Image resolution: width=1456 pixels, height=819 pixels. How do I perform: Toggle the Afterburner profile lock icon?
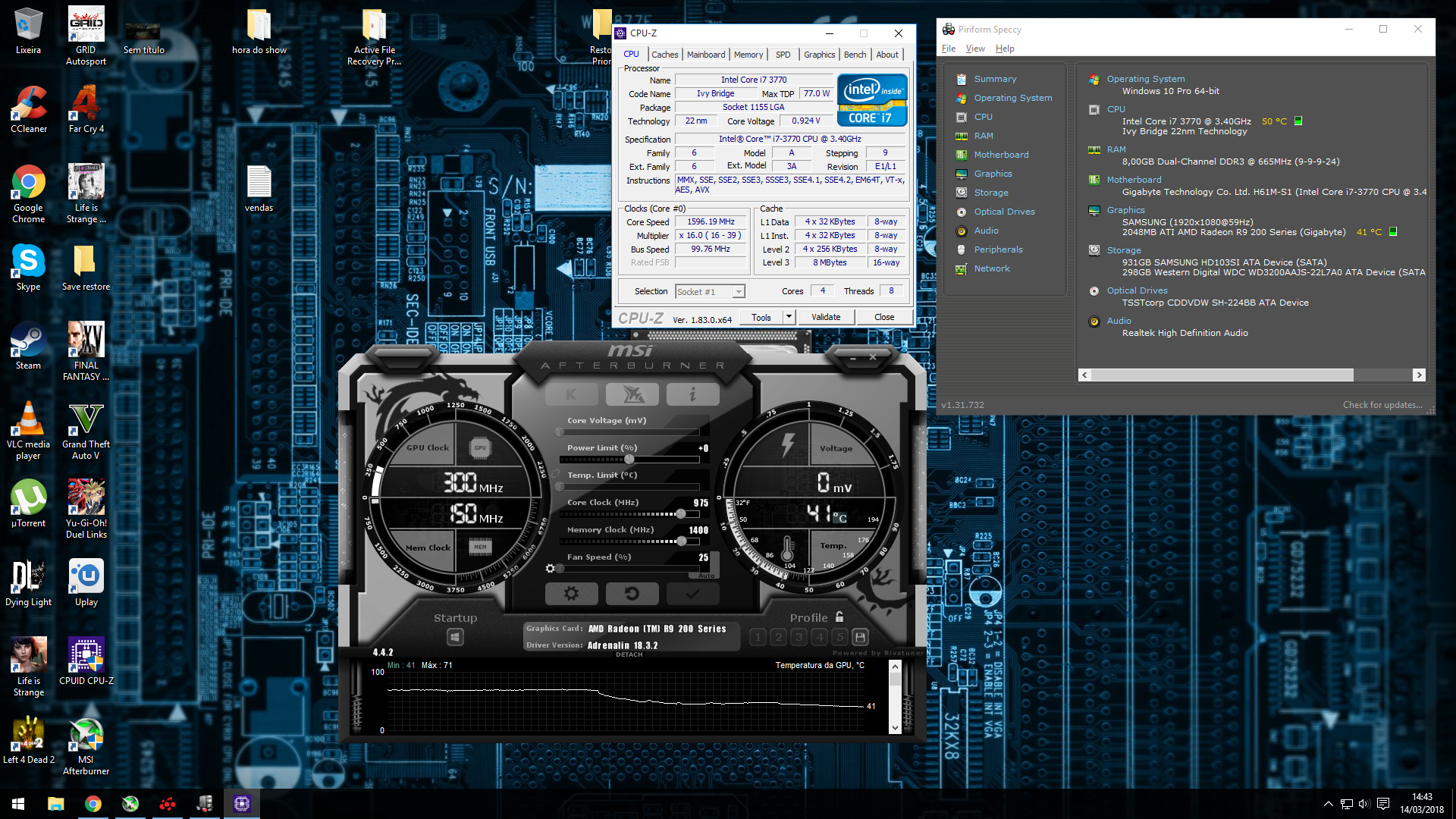(839, 617)
